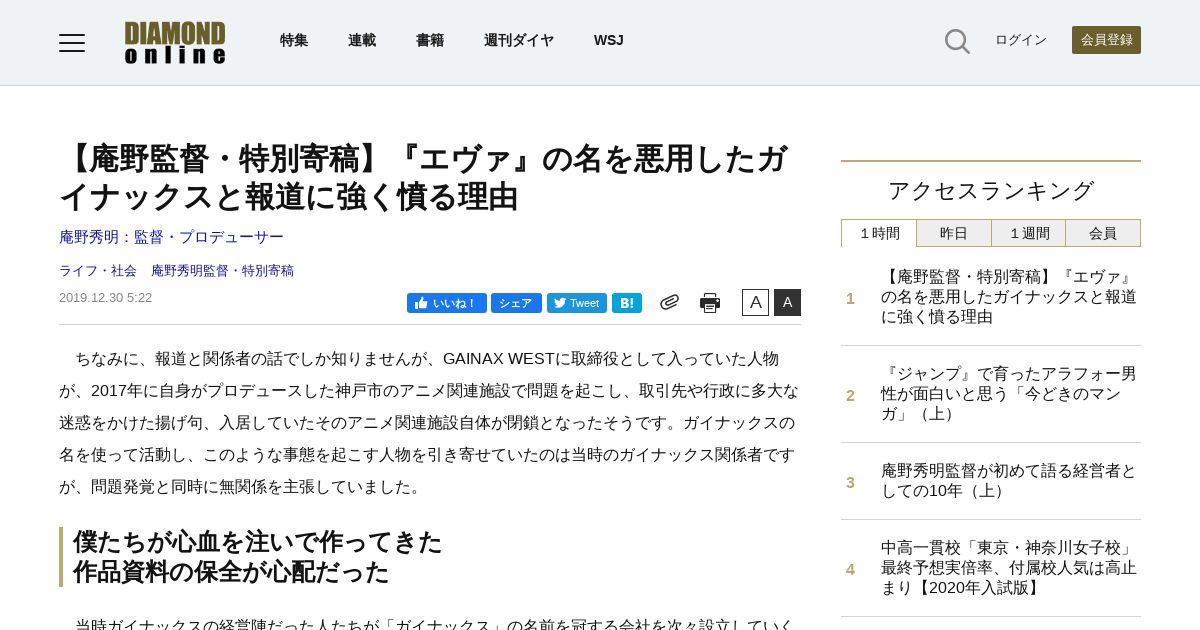The image size is (1200, 630).
Task: Open the hamburger menu
Action: 72,42
